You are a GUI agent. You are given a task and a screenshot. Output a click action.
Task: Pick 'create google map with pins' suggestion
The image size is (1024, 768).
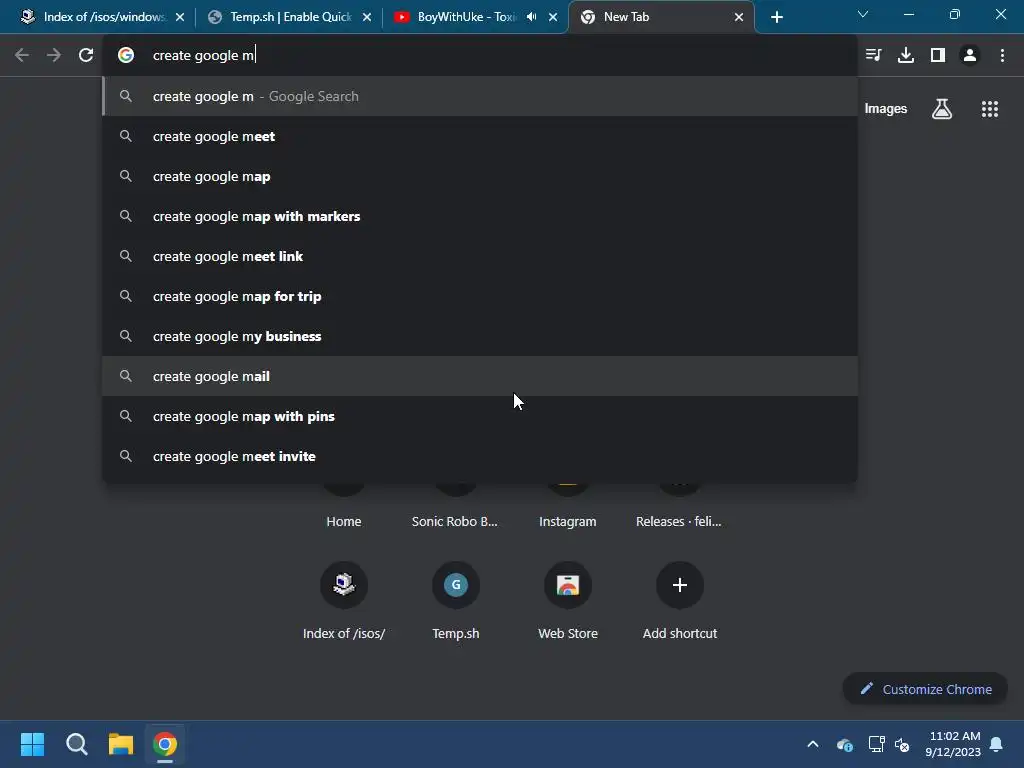[480, 417]
